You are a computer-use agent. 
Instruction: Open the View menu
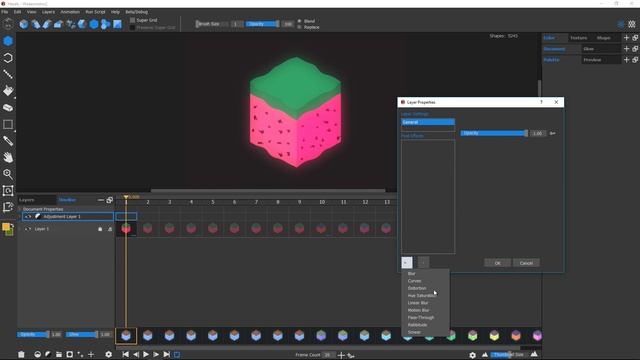coord(31,12)
